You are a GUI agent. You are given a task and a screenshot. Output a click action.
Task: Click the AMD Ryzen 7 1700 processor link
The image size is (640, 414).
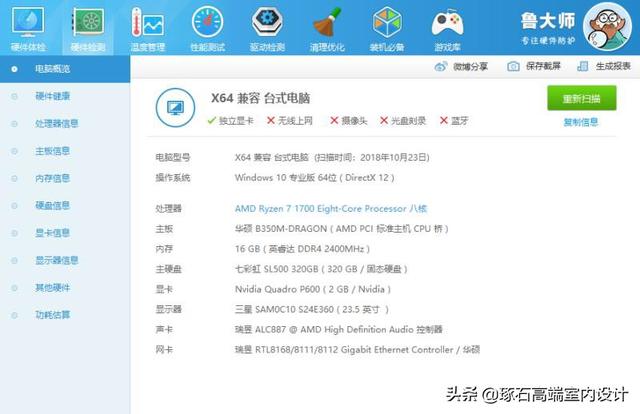[330, 208]
